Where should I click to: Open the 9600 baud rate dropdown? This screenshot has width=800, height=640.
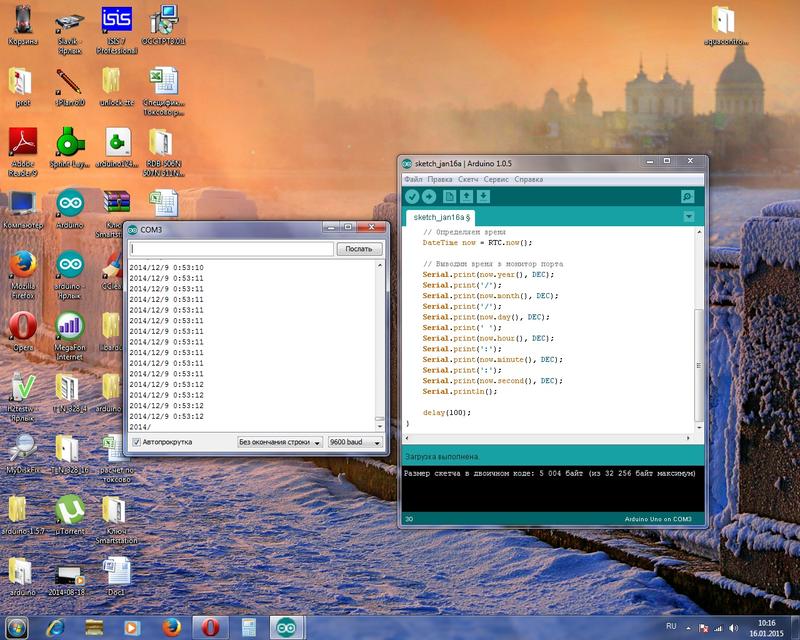click(355, 441)
